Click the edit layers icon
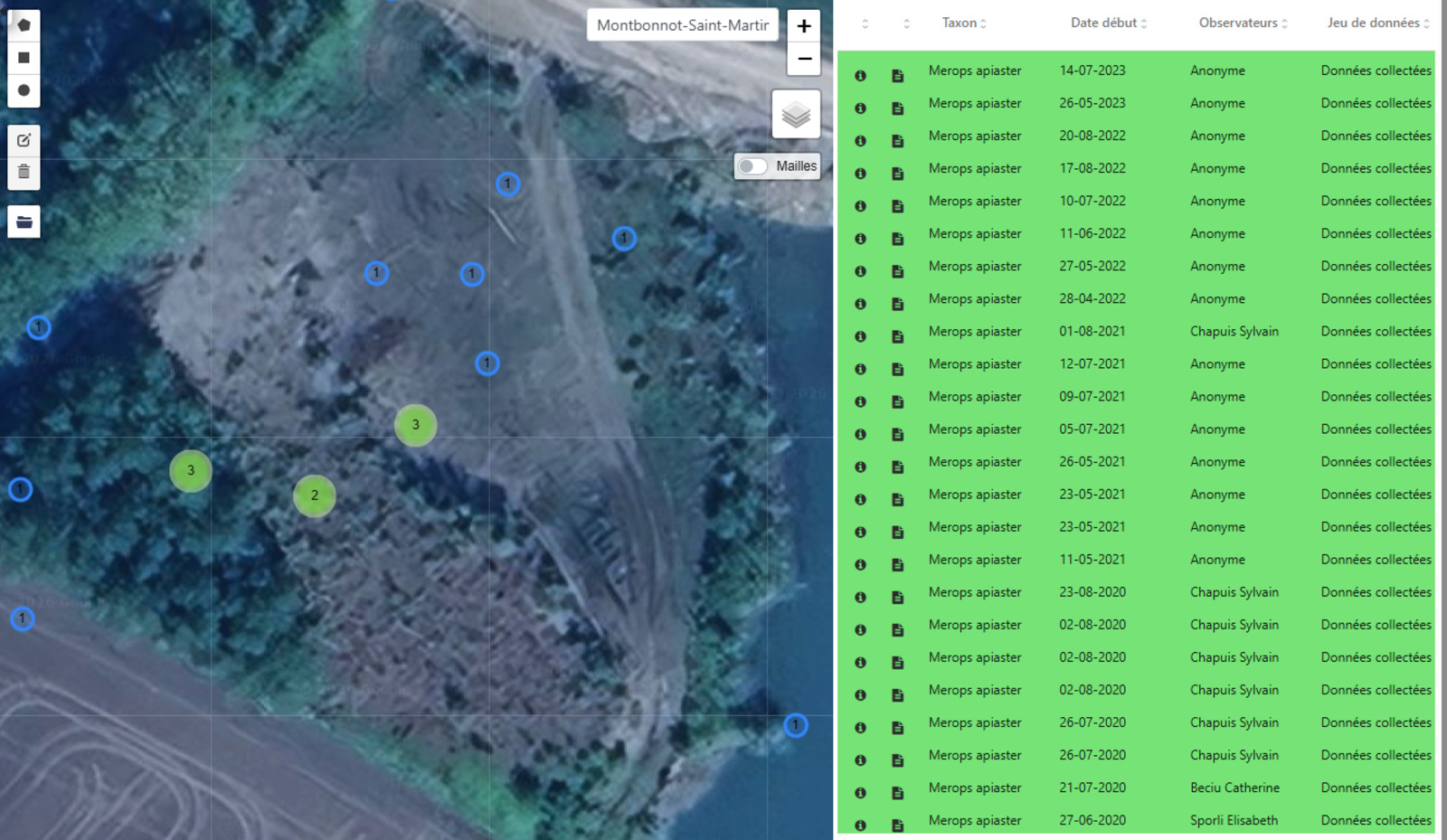This screenshot has height=840, width=1447. tap(24, 140)
